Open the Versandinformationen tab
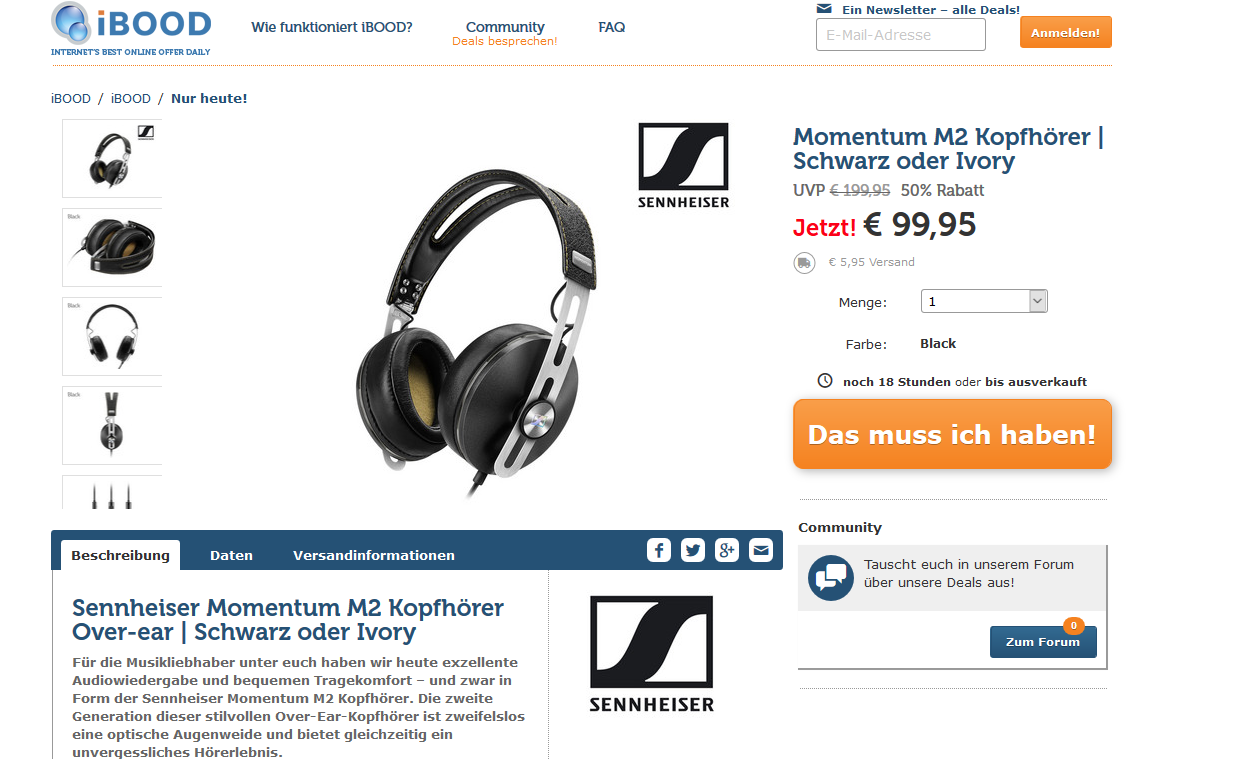1256x759 pixels. pyautogui.click(x=374, y=555)
